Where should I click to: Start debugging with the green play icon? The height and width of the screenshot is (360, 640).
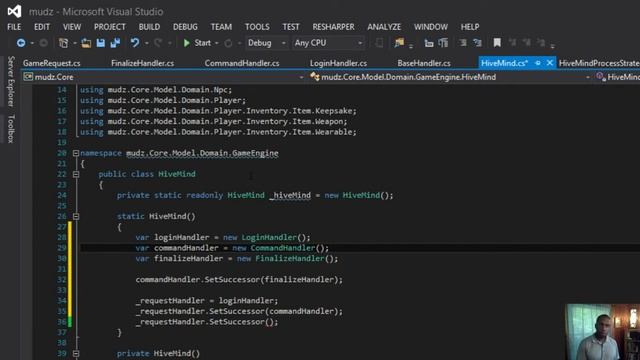pos(187,43)
